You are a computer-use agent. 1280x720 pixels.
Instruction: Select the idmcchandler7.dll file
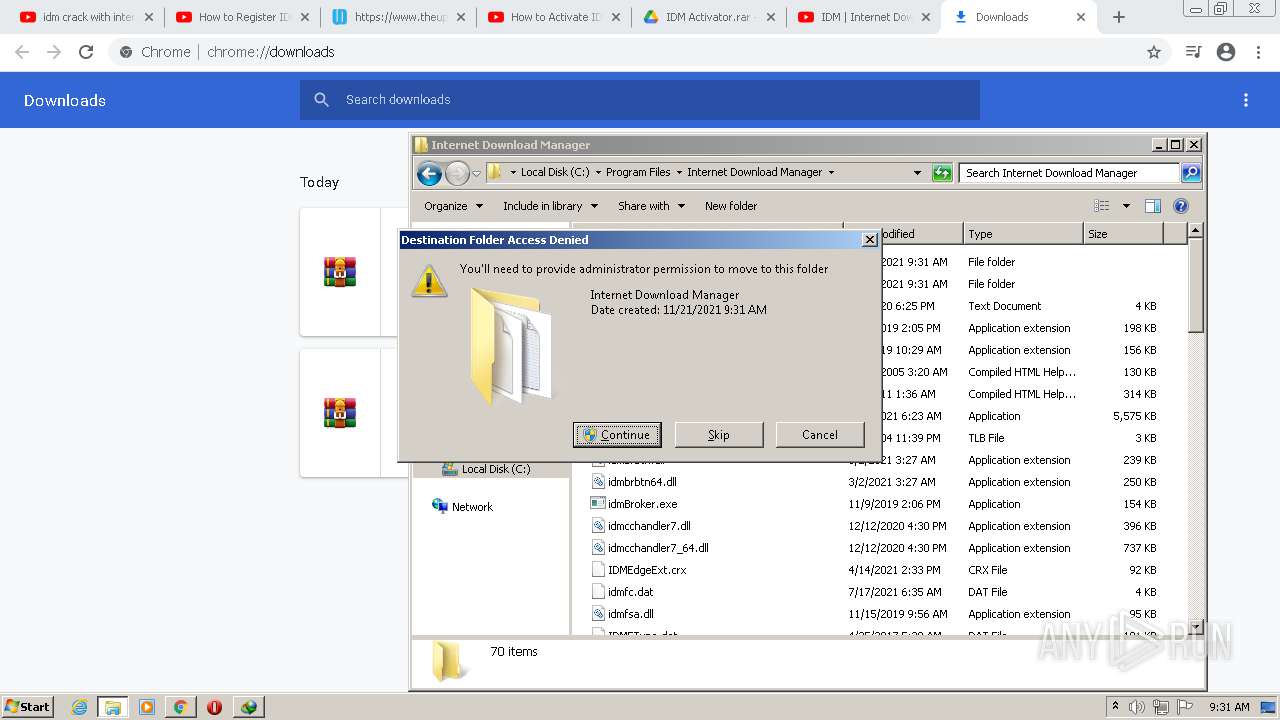coord(649,526)
